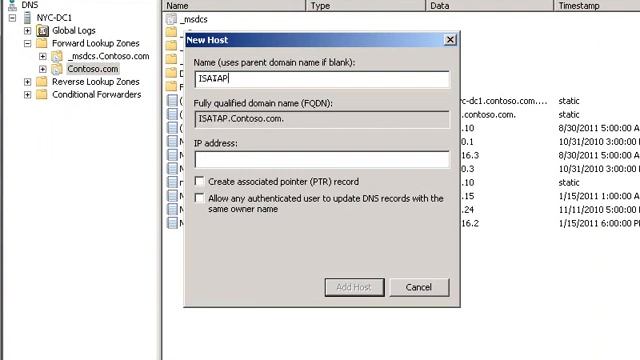Viewport: 640px width, 360px height.
Task: Expand the Global Logs node
Action: (x=27, y=31)
